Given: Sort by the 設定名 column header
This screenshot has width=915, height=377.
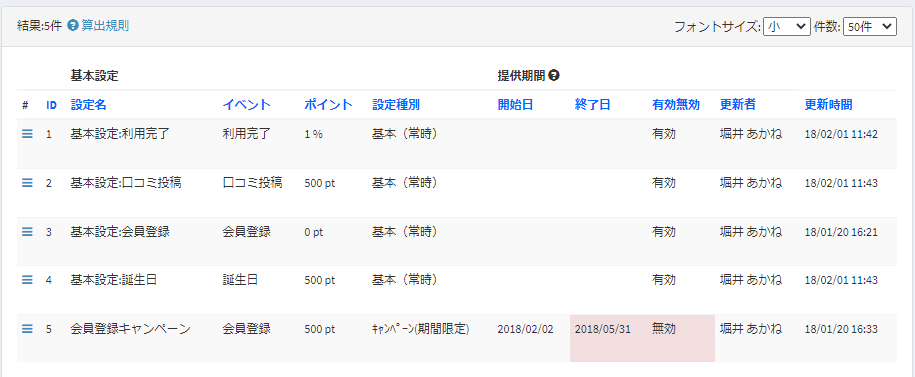Looking at the screenshot, I should pos(89,105).
